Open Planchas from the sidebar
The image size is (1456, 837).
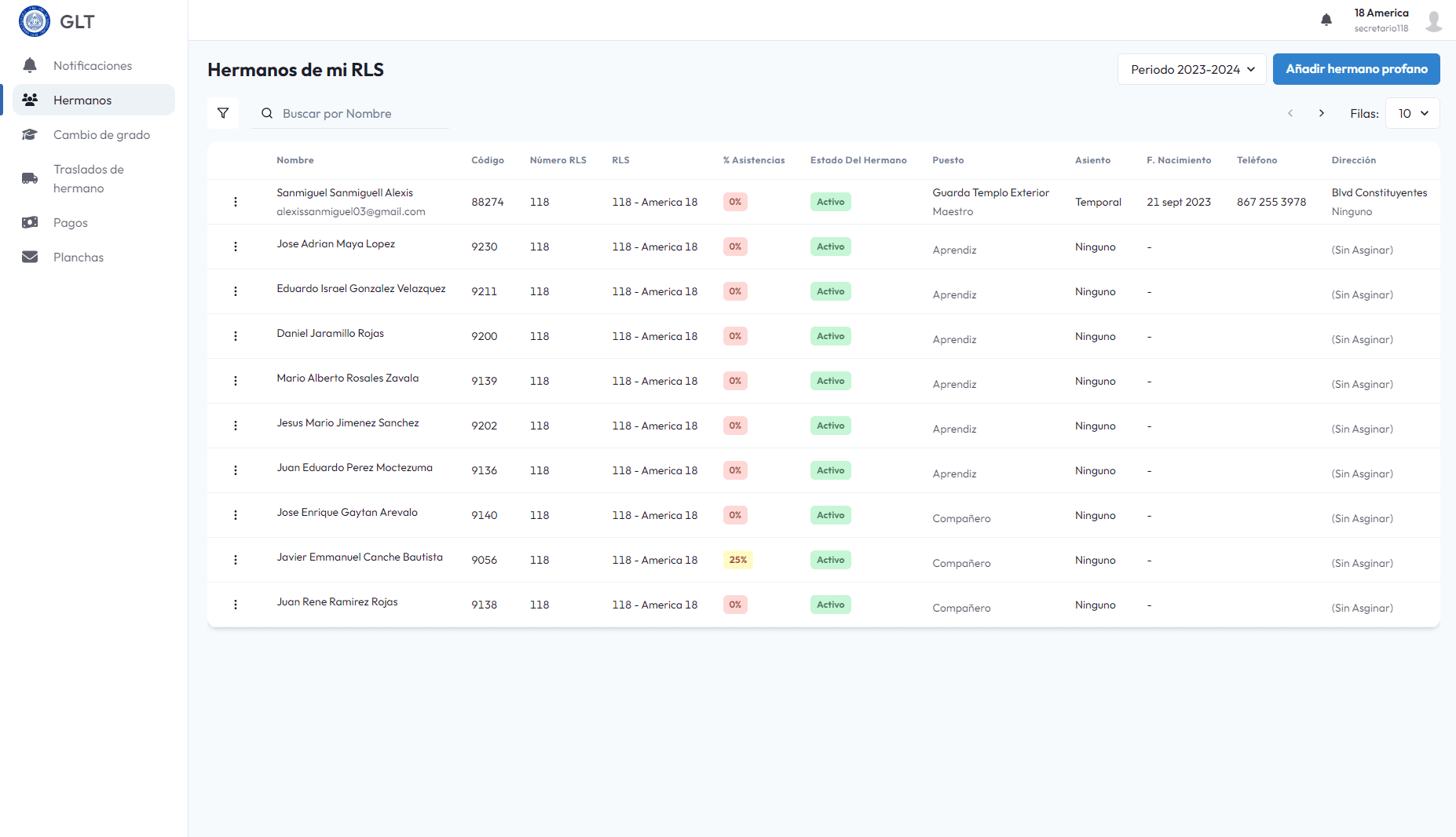coord(79,257)
